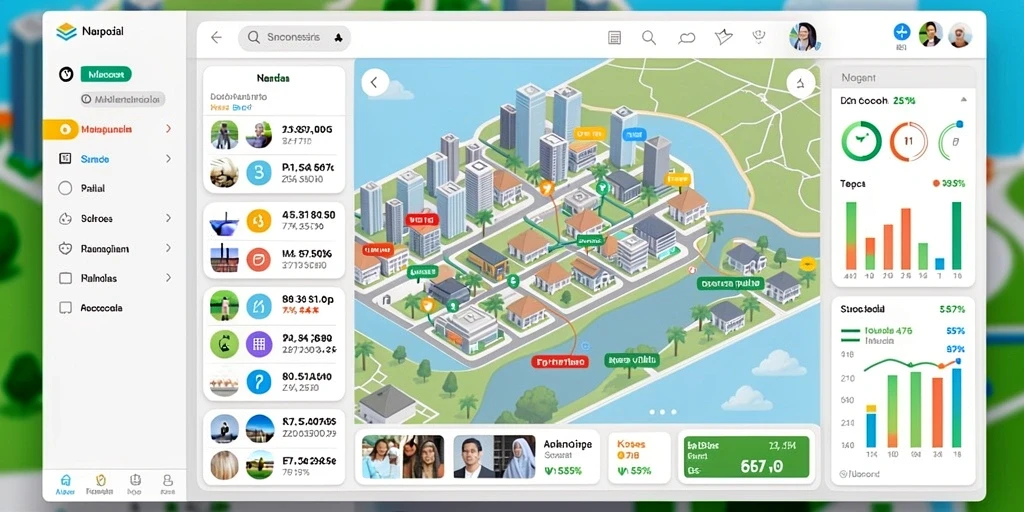Click the blue plus circle icon
The height and width of the screenshot is (512, 1024).
pos(901,32)
